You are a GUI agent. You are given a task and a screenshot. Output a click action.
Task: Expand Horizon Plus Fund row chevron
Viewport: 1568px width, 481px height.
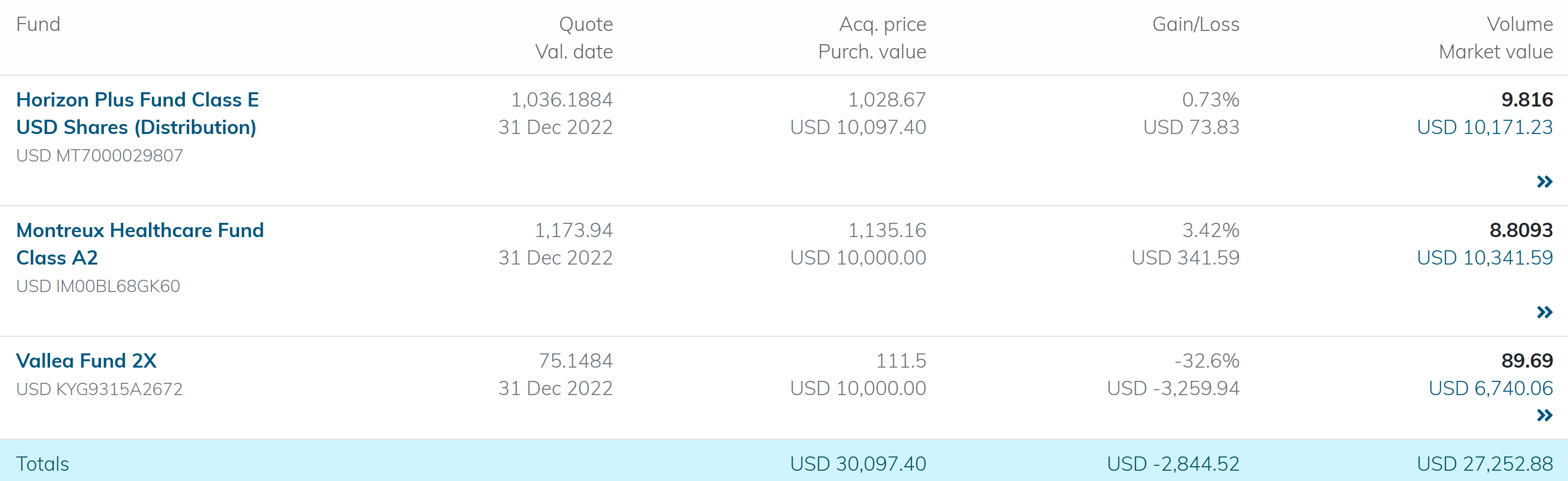1543,182
